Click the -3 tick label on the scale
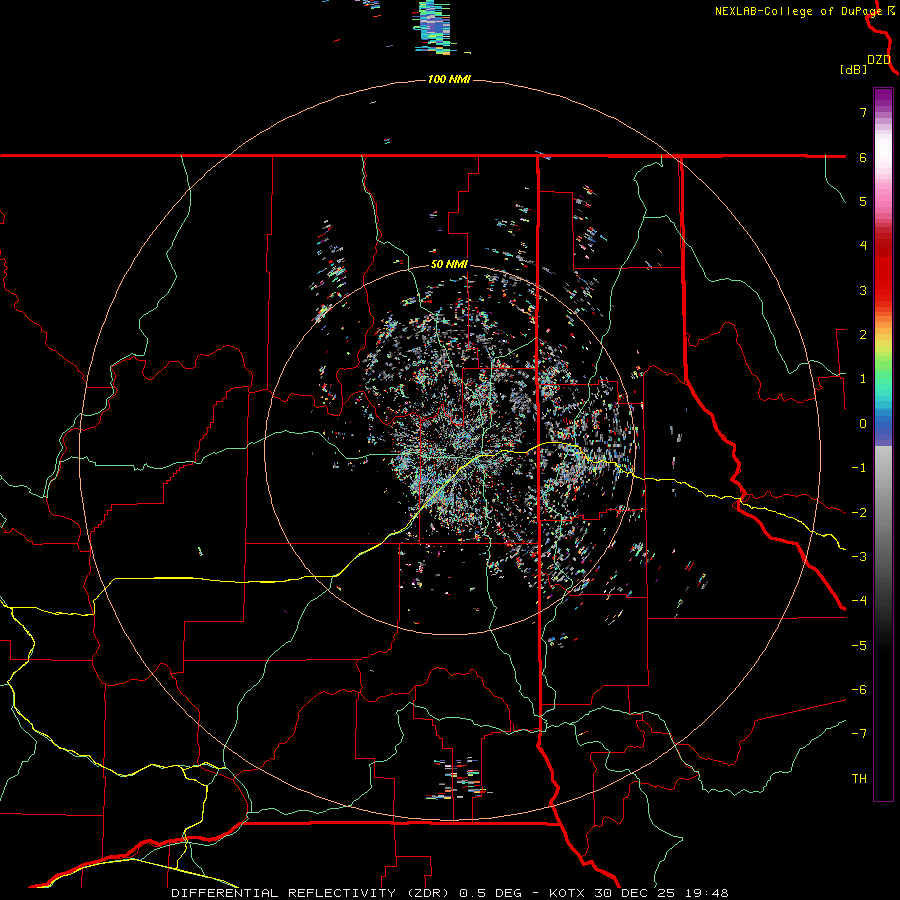900x900 pixels. pyautogui.click(x=859, y=557)
